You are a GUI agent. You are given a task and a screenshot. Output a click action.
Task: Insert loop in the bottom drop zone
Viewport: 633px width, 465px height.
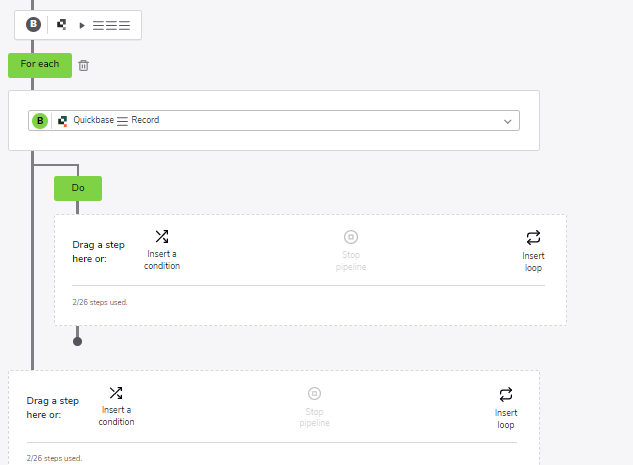pyautogui.click(x=505, y=408)
